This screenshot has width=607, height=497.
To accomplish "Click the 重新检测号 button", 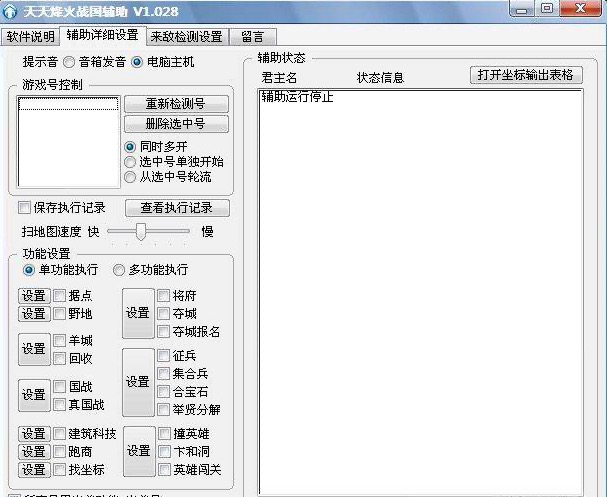I will click(x=176, y=104).
